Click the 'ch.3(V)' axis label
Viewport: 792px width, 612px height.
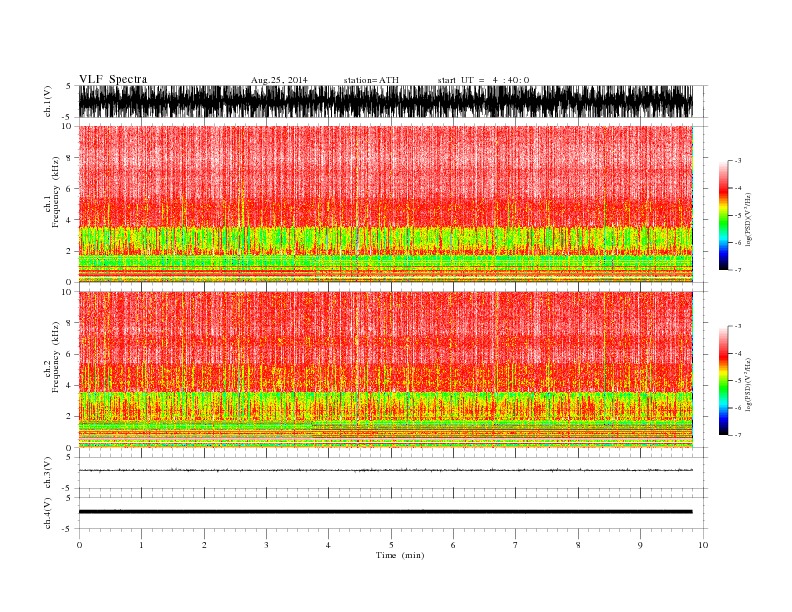pos(48,473)
